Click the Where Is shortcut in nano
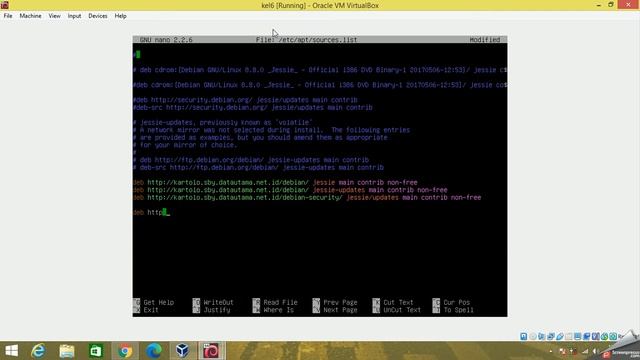 point(273,310)
